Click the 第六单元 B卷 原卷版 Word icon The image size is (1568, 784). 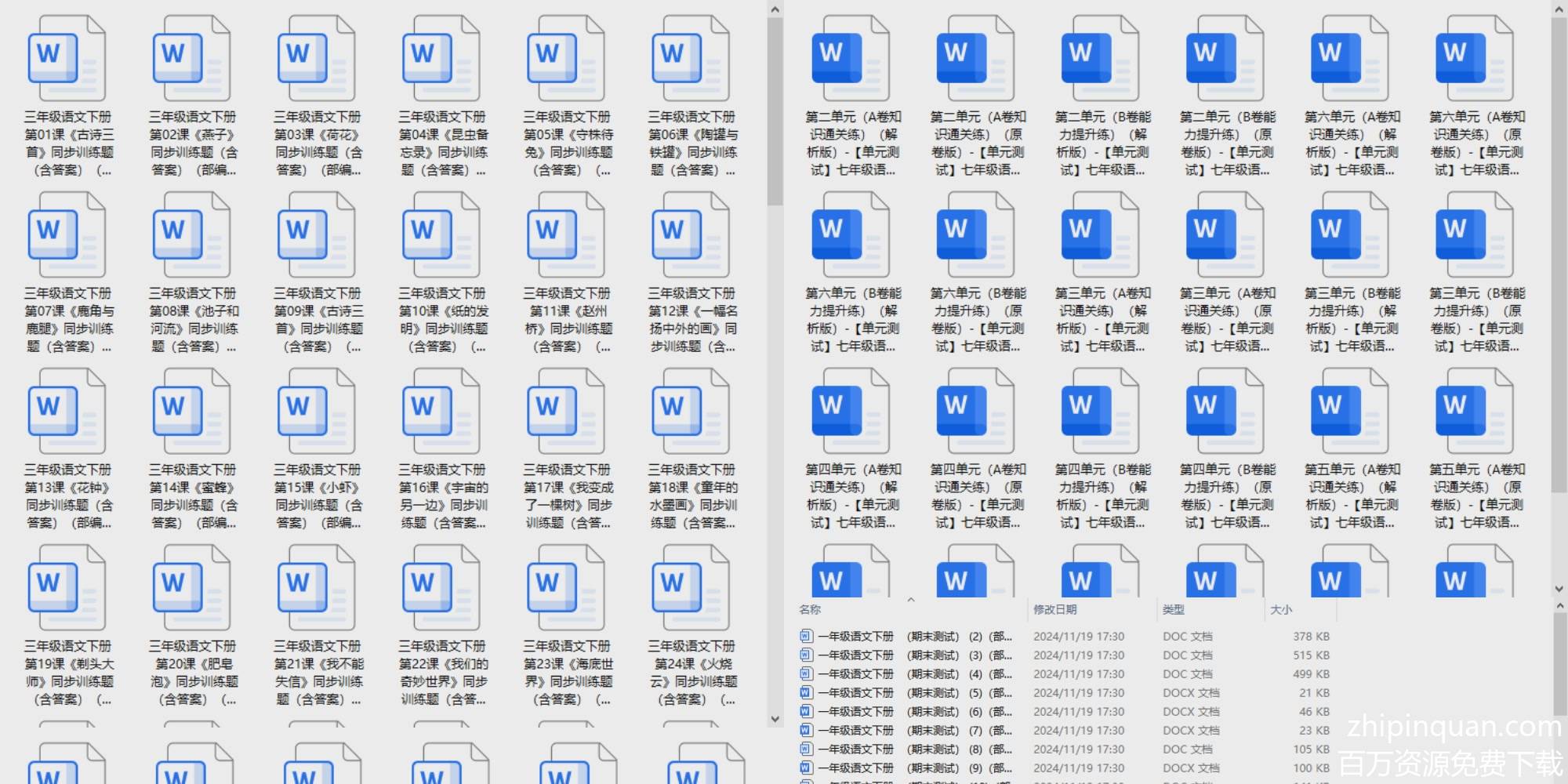click(x=975, y=235)
